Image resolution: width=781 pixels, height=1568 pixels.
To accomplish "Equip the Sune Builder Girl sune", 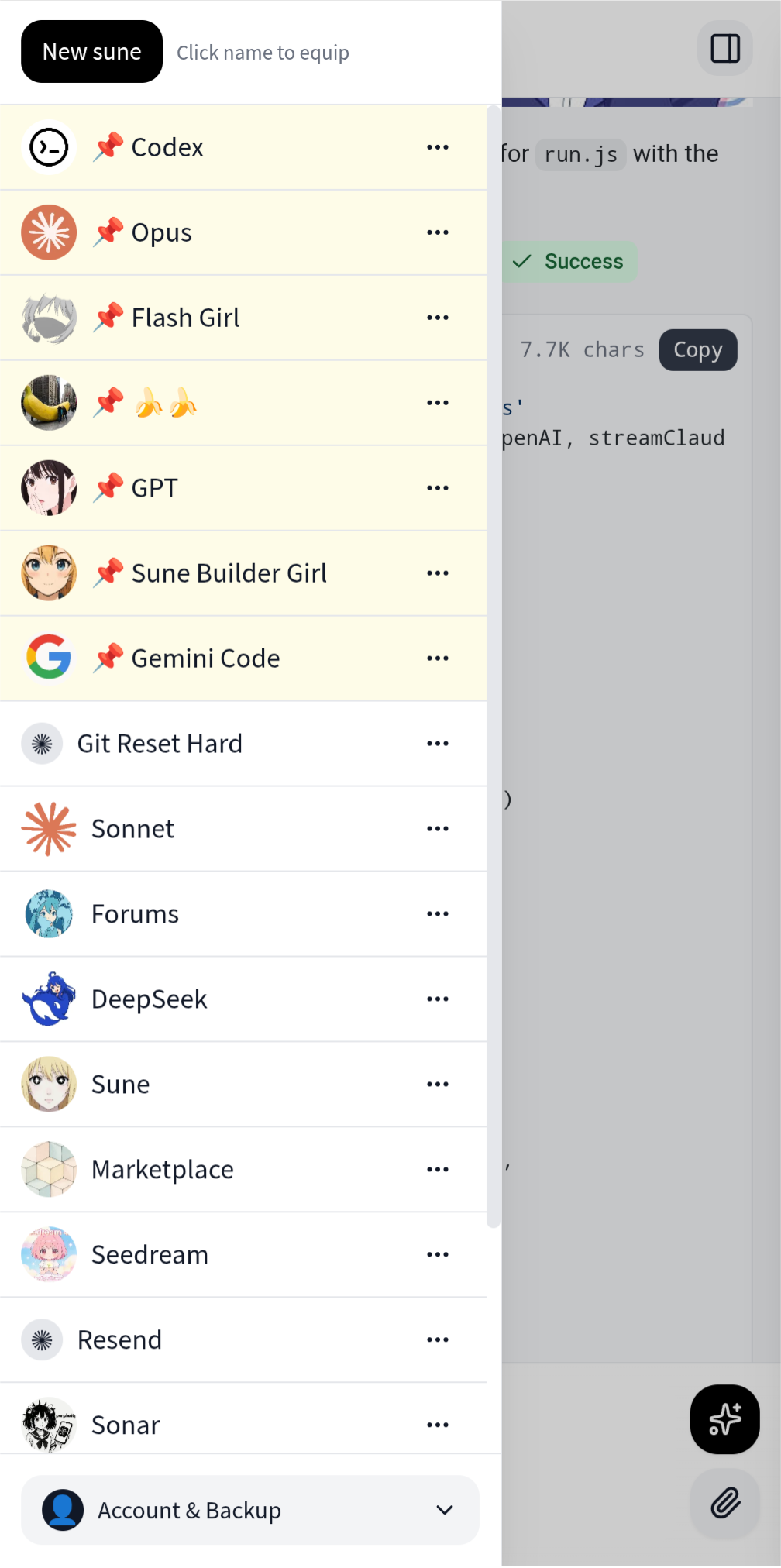I will (x=229, y=573).
